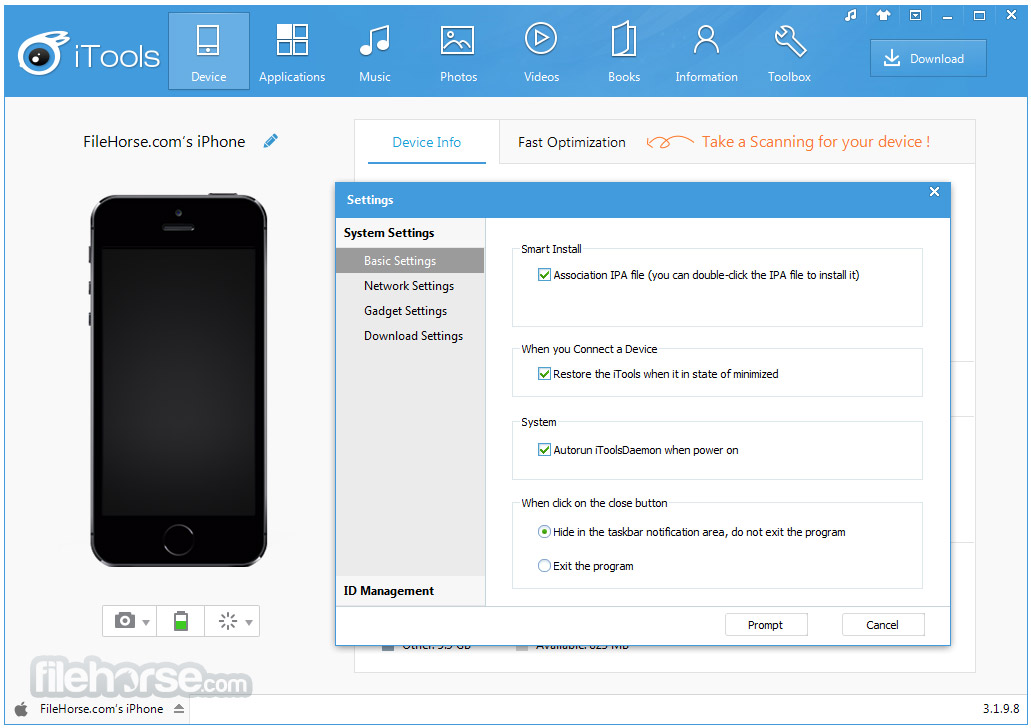The width and height of the screenshot is (1031, 728).
Task: Take a device screenshot with camera icon
Action: pyautogui.click(x=125, y=621)
